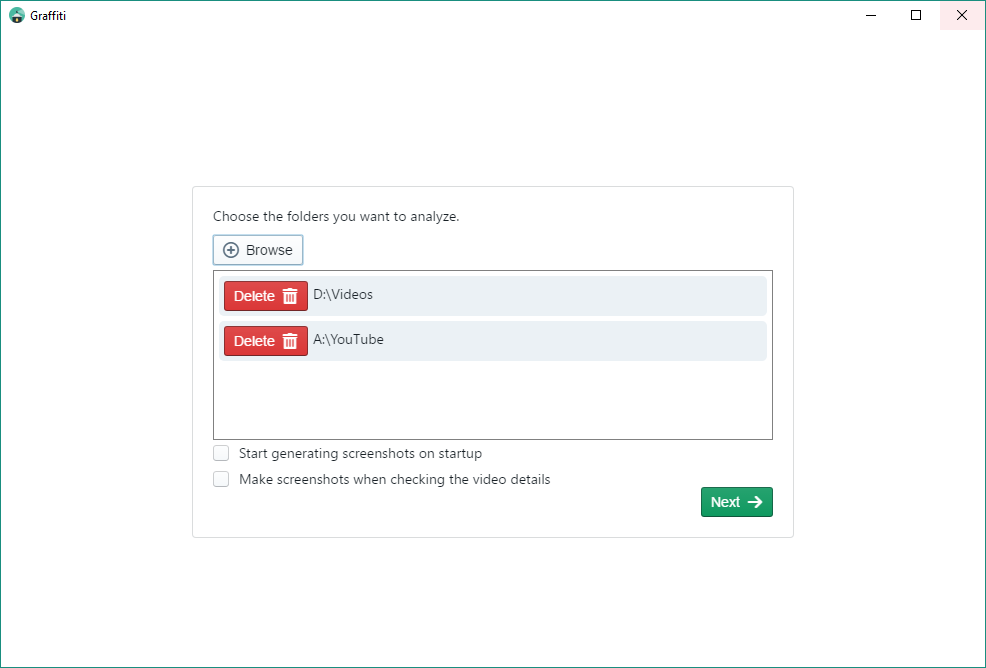Open the Browse folder picker

pyautogui.click(x=257, y=249)
